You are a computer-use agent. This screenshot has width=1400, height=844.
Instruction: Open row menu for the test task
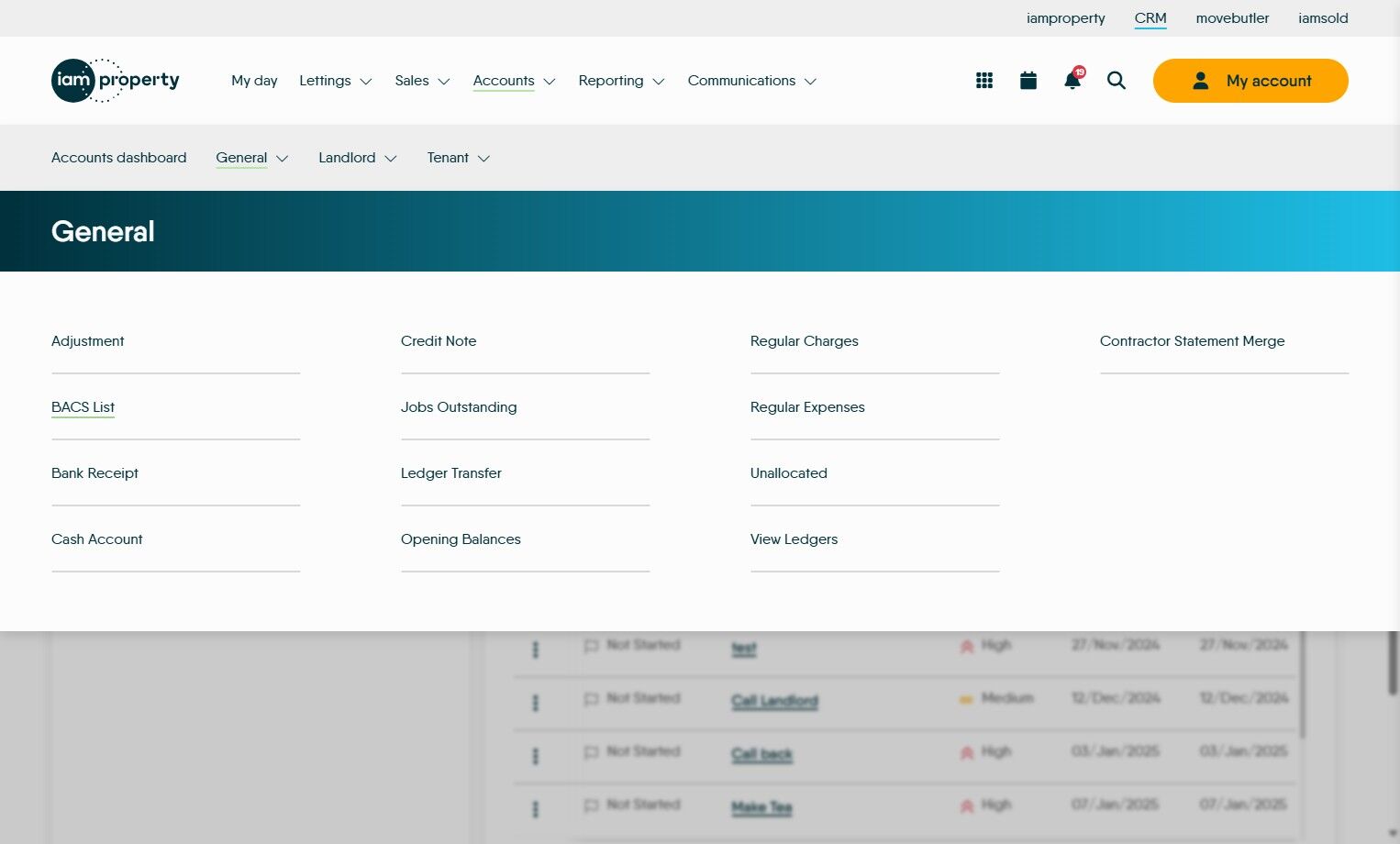(x=536, y=650)
